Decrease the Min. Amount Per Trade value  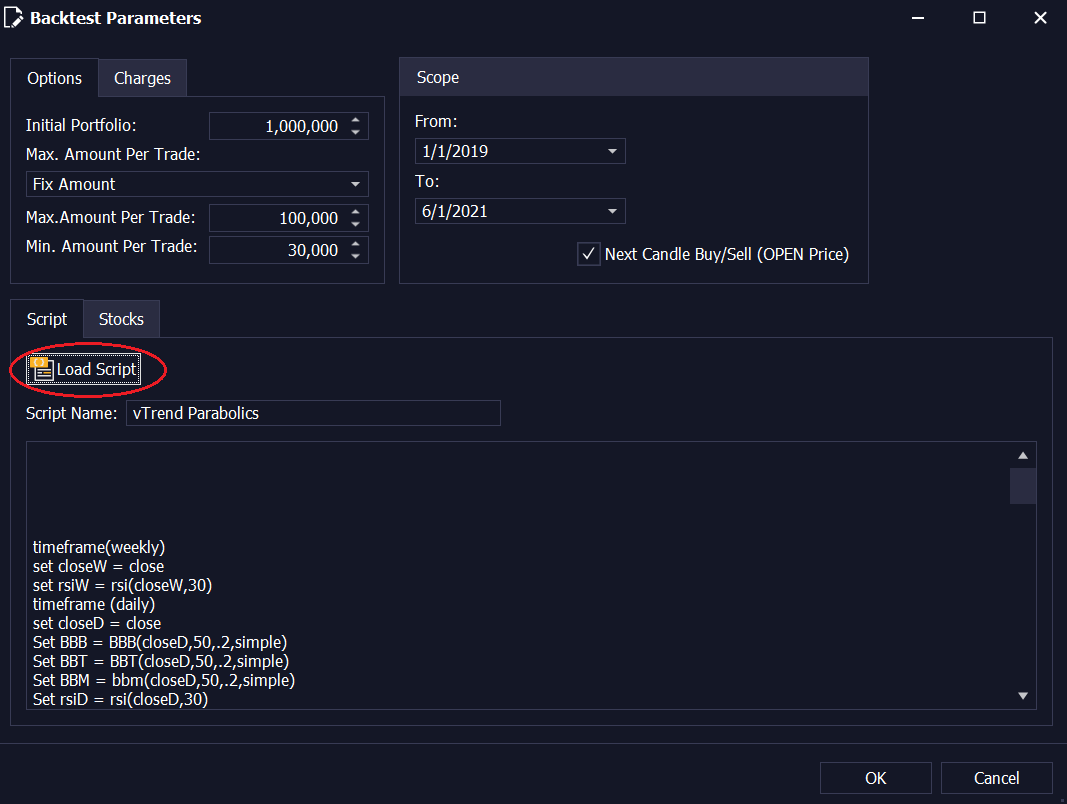[x=356, y=255]
